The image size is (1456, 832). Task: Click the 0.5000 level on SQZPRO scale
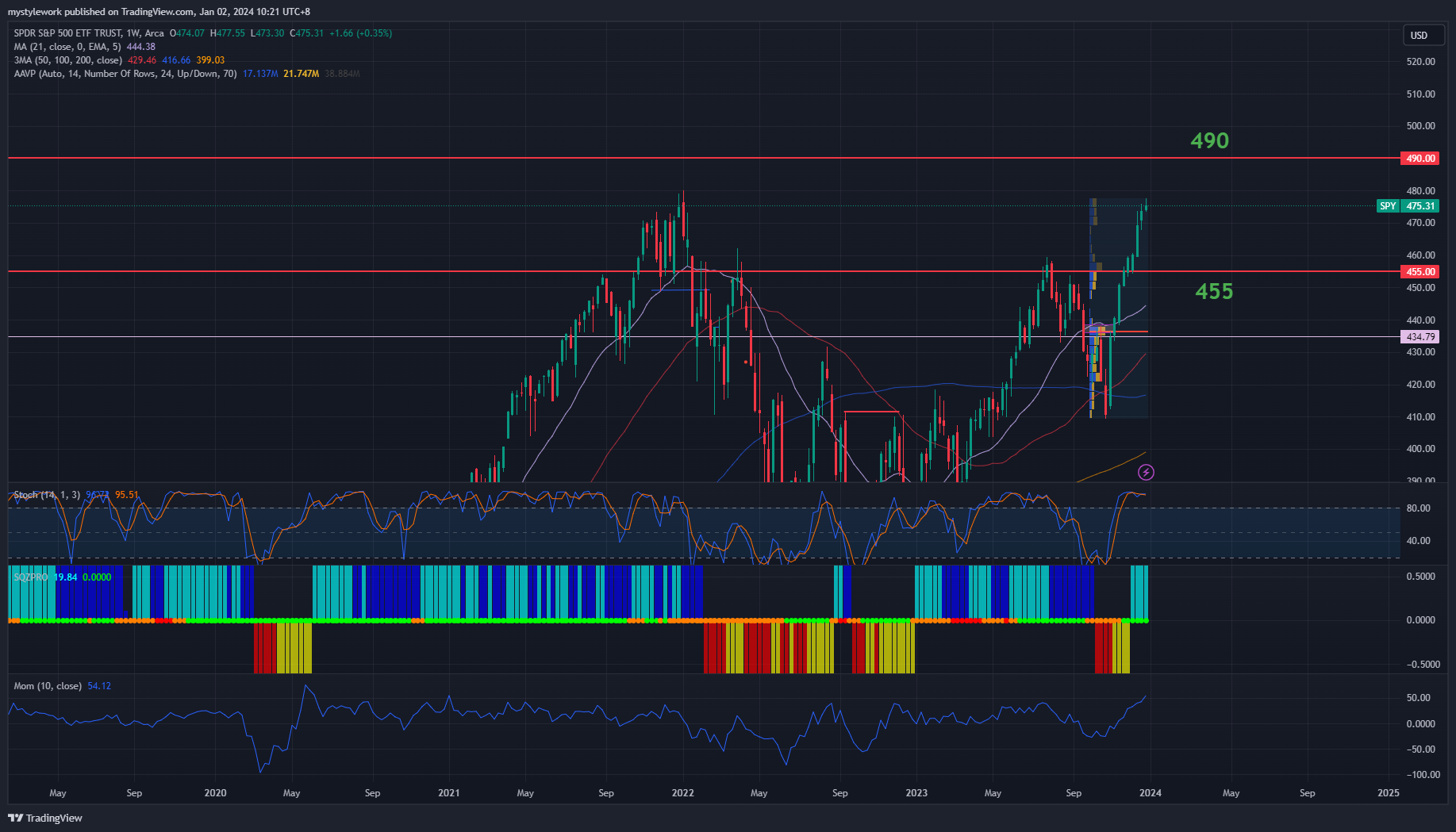point(1420,577)
